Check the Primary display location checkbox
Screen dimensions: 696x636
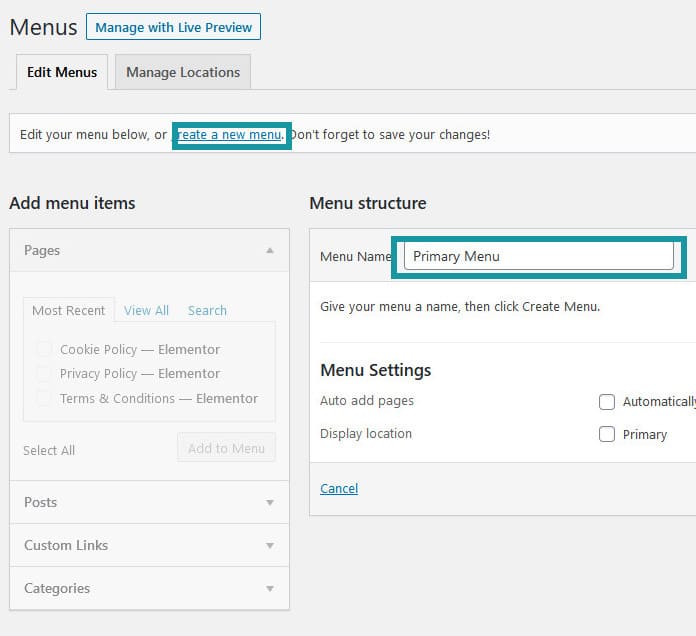point(606,434)
